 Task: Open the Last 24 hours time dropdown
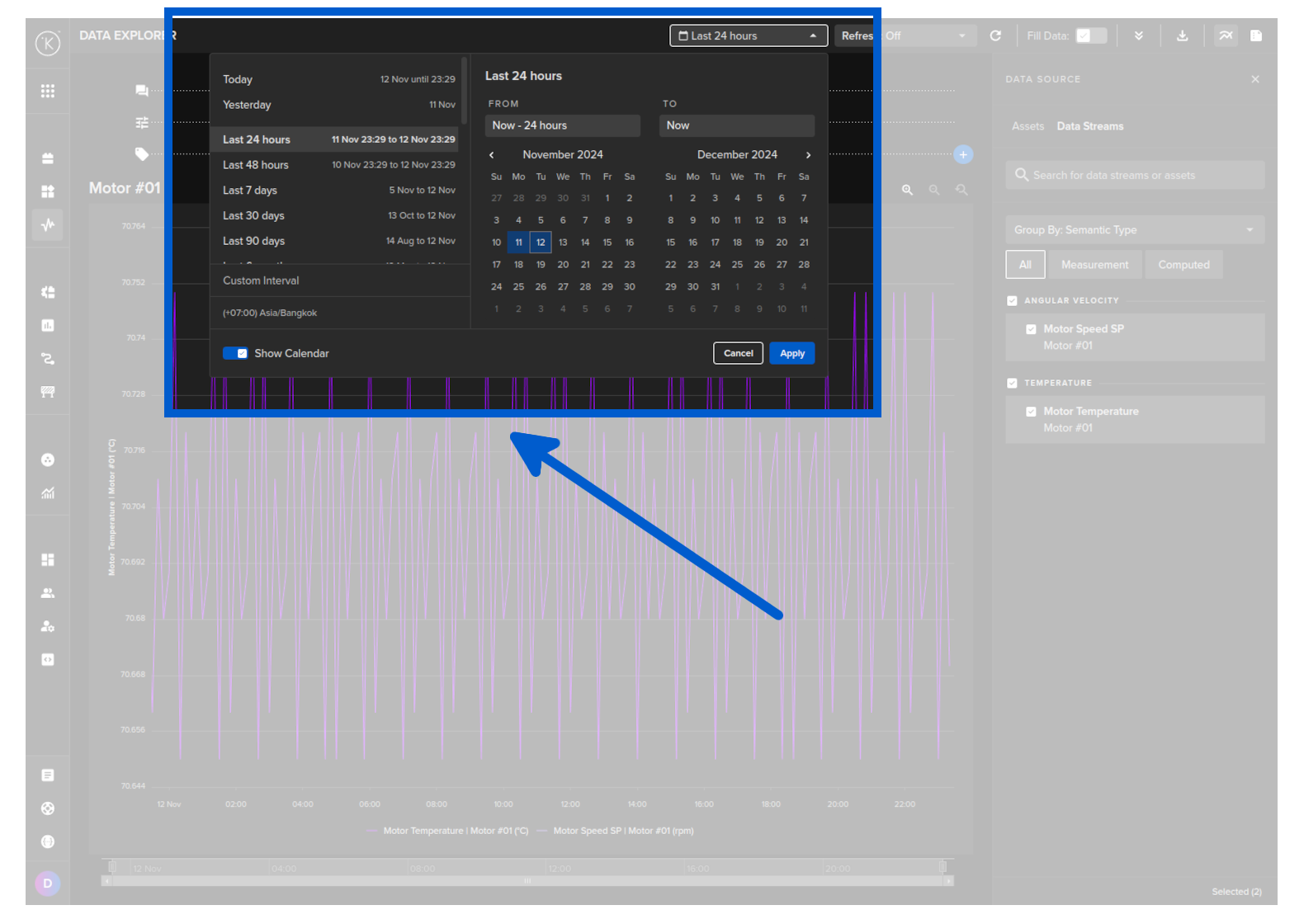click(x=748, y=35)
